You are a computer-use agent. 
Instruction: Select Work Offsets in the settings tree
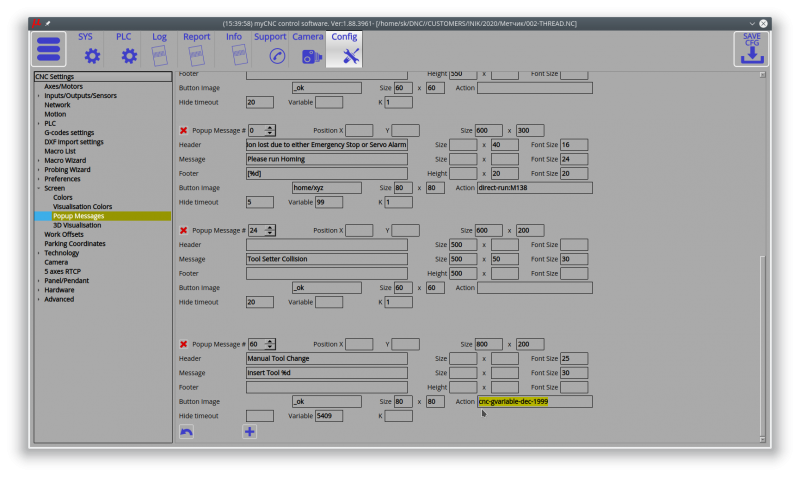64,234
